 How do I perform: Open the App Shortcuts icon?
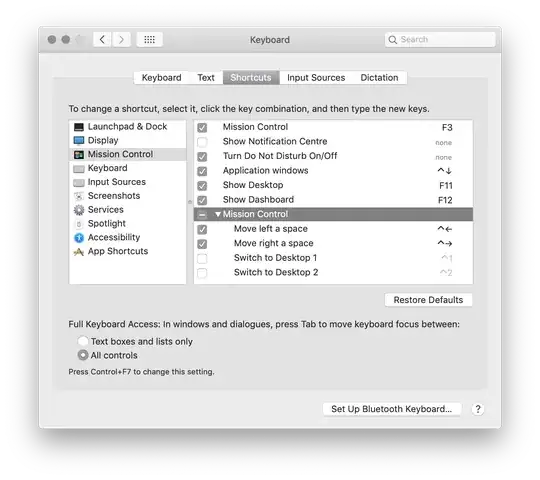[79, 252]
